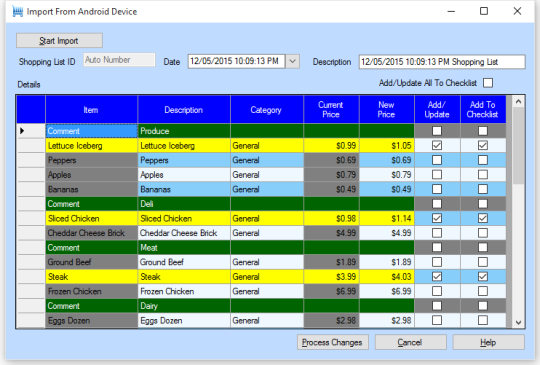Click the Add/Update column header
This screenshot has height=365, width=540.
[x=437, y=110]
